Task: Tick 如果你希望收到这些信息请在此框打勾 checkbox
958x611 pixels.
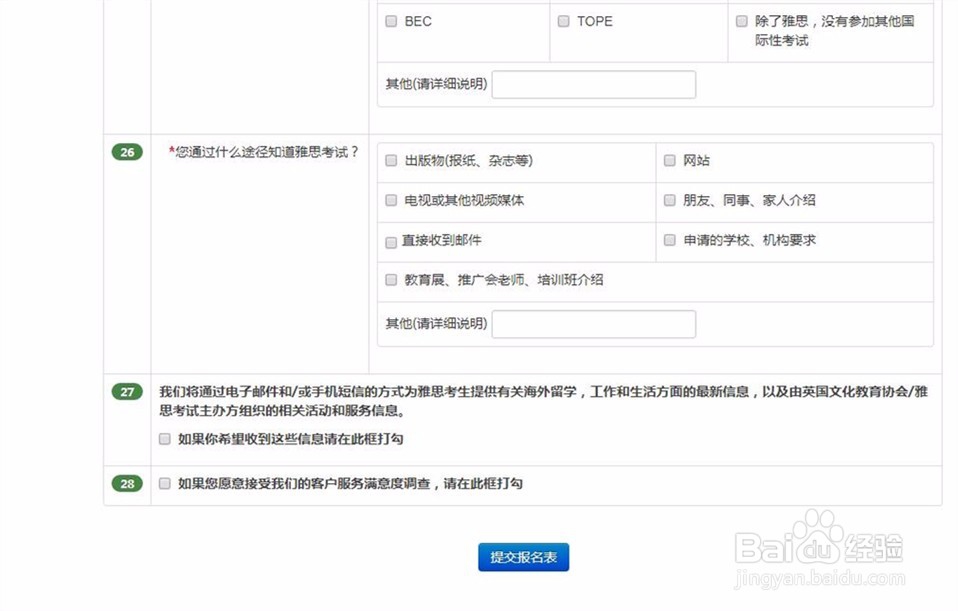Action: coord(164,439)
